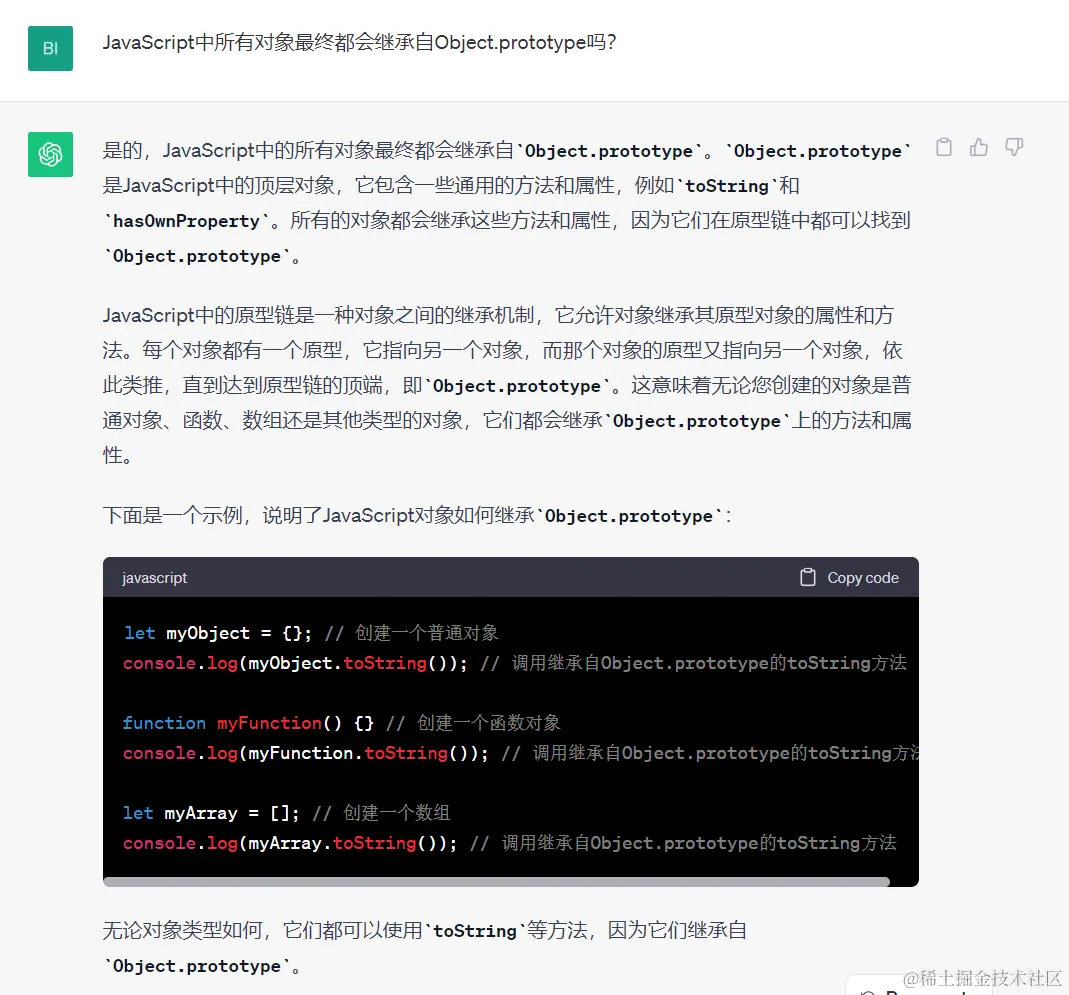This screenshot has height=995, width=1069.
Task: Click the inline code `hasOwnProperty`
Action: [186, 221]
